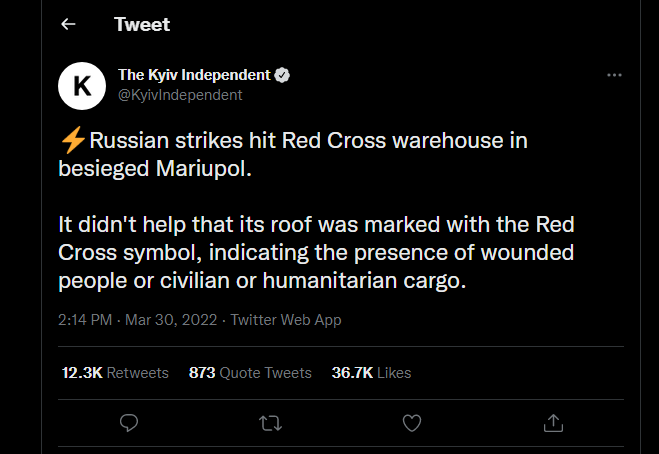
Task: Select the 'Russian strikes hit Red Cross' paragraph
Action: coord(293,154)
